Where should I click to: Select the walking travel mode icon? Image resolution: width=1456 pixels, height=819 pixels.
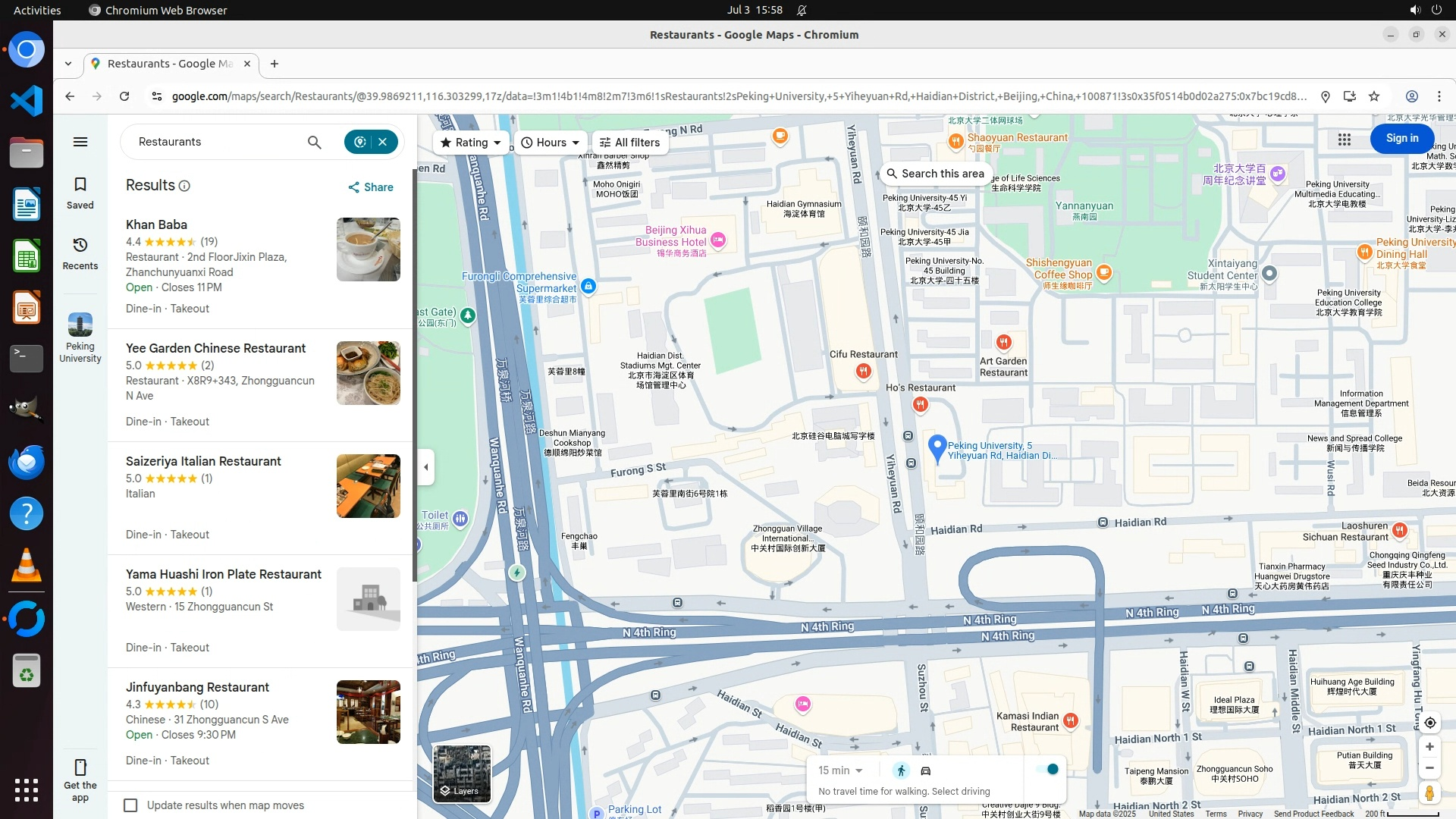point(901,770)
